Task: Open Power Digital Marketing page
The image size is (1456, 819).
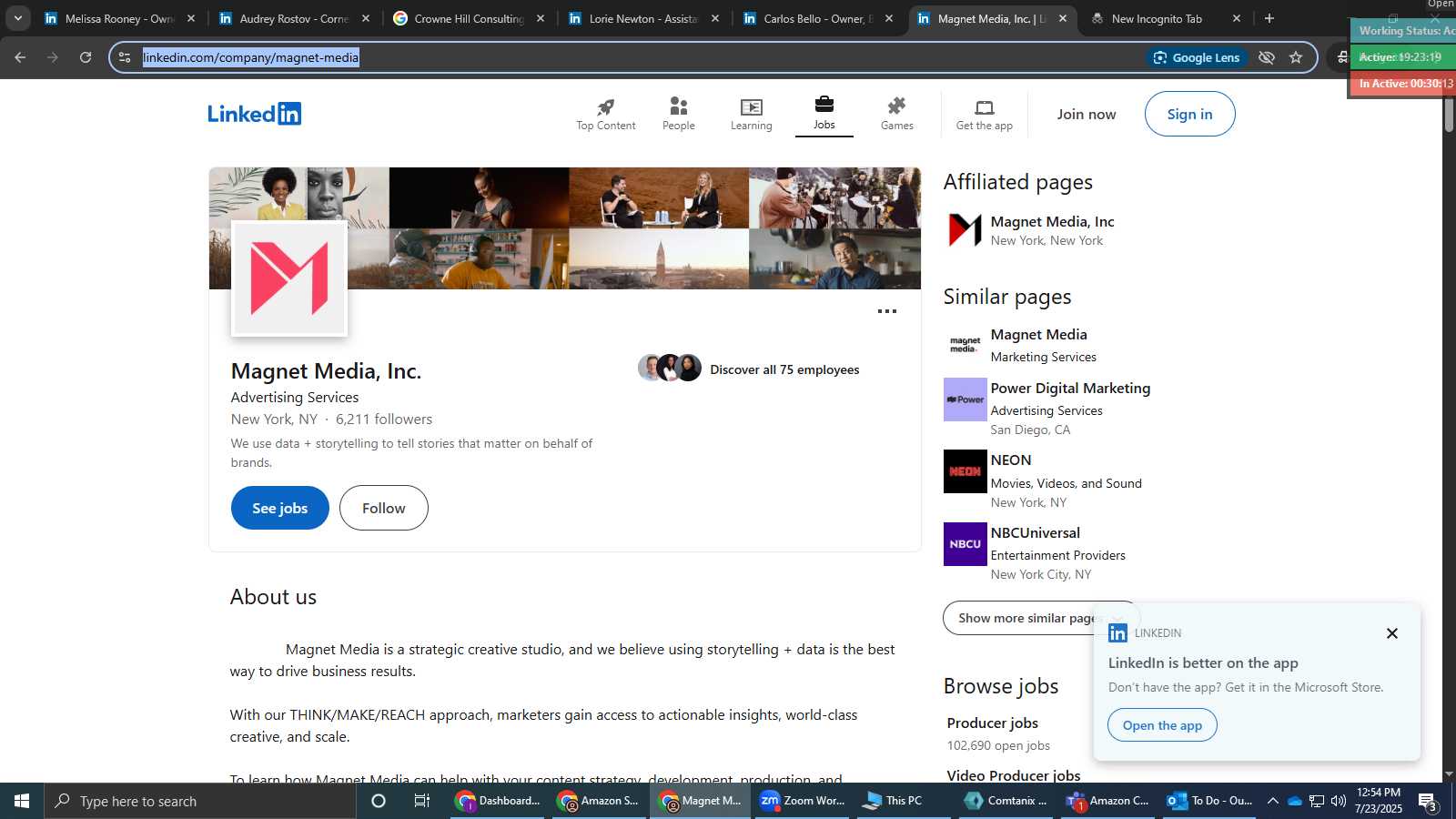Action: click(x=1070, y=389)
